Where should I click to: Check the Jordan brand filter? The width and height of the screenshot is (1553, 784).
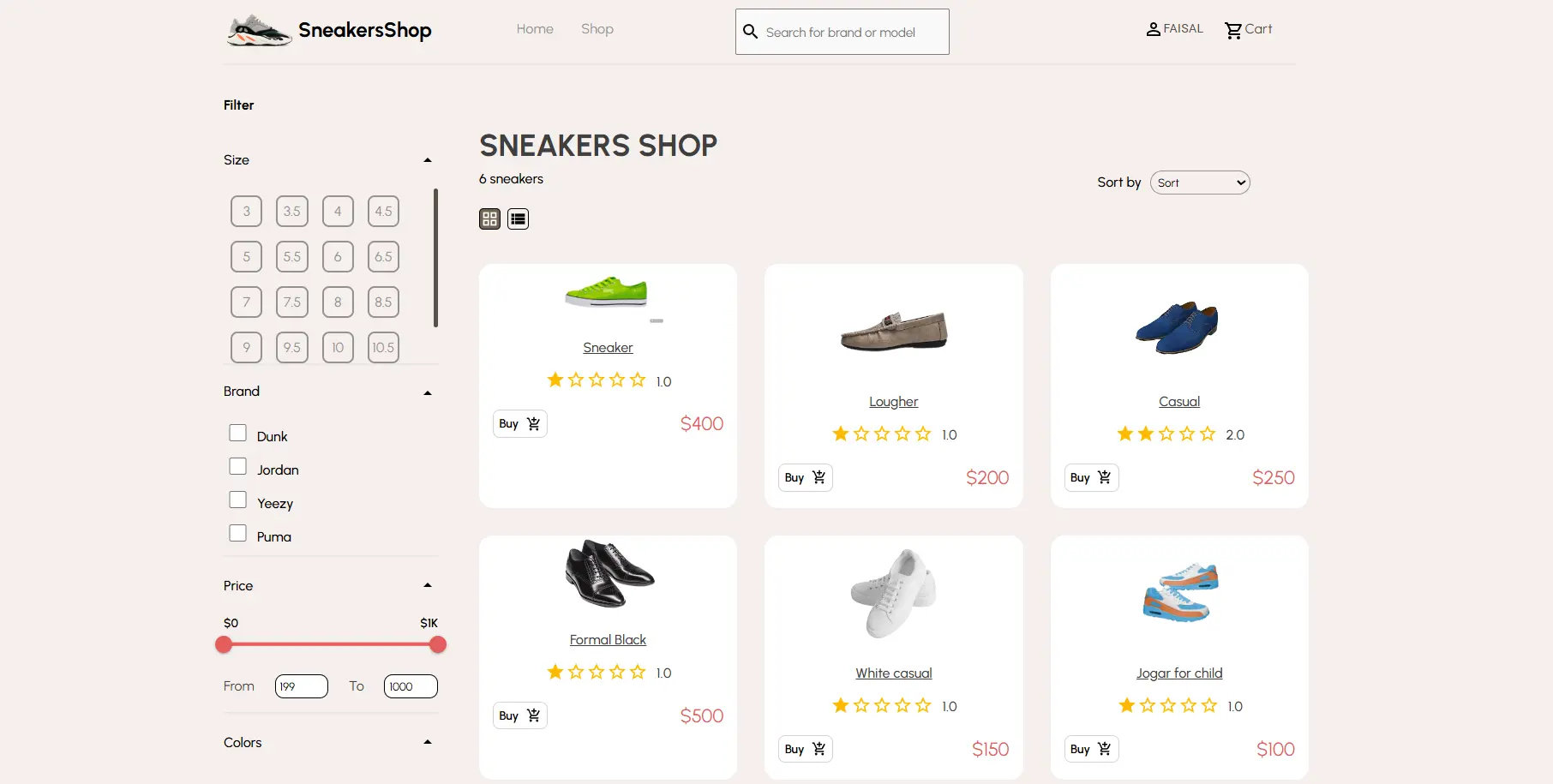tap(237, 465)
